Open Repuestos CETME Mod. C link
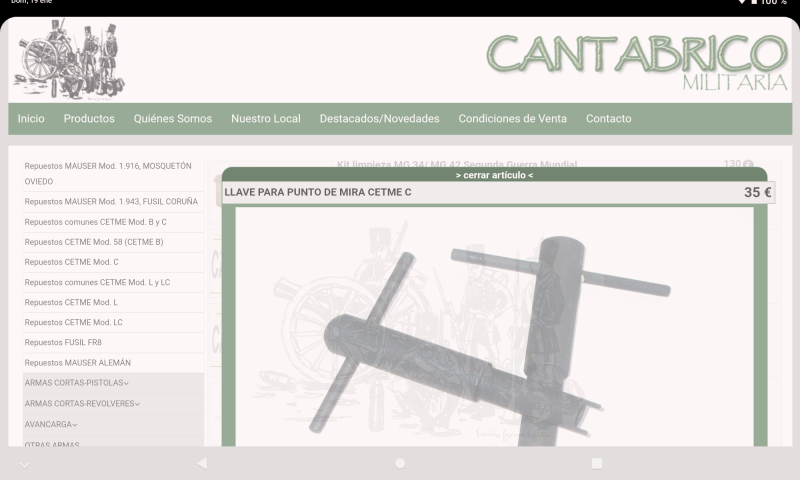Viewport: 800px width, 480px height. coord(71,262)
